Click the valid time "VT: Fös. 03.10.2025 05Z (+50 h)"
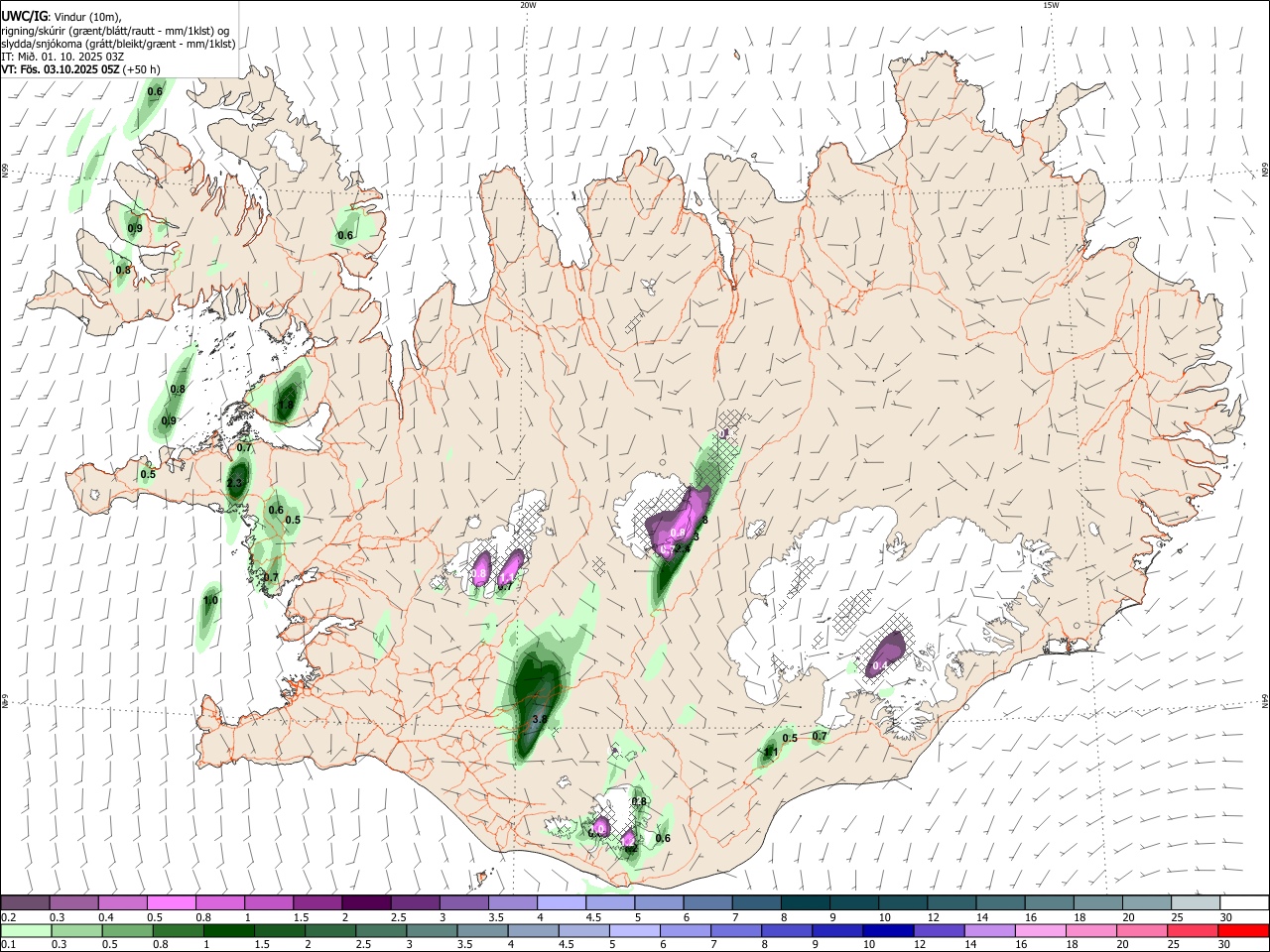Image resolution: width=1270 pixels, height=952 pixels. (x=81, y=69)
